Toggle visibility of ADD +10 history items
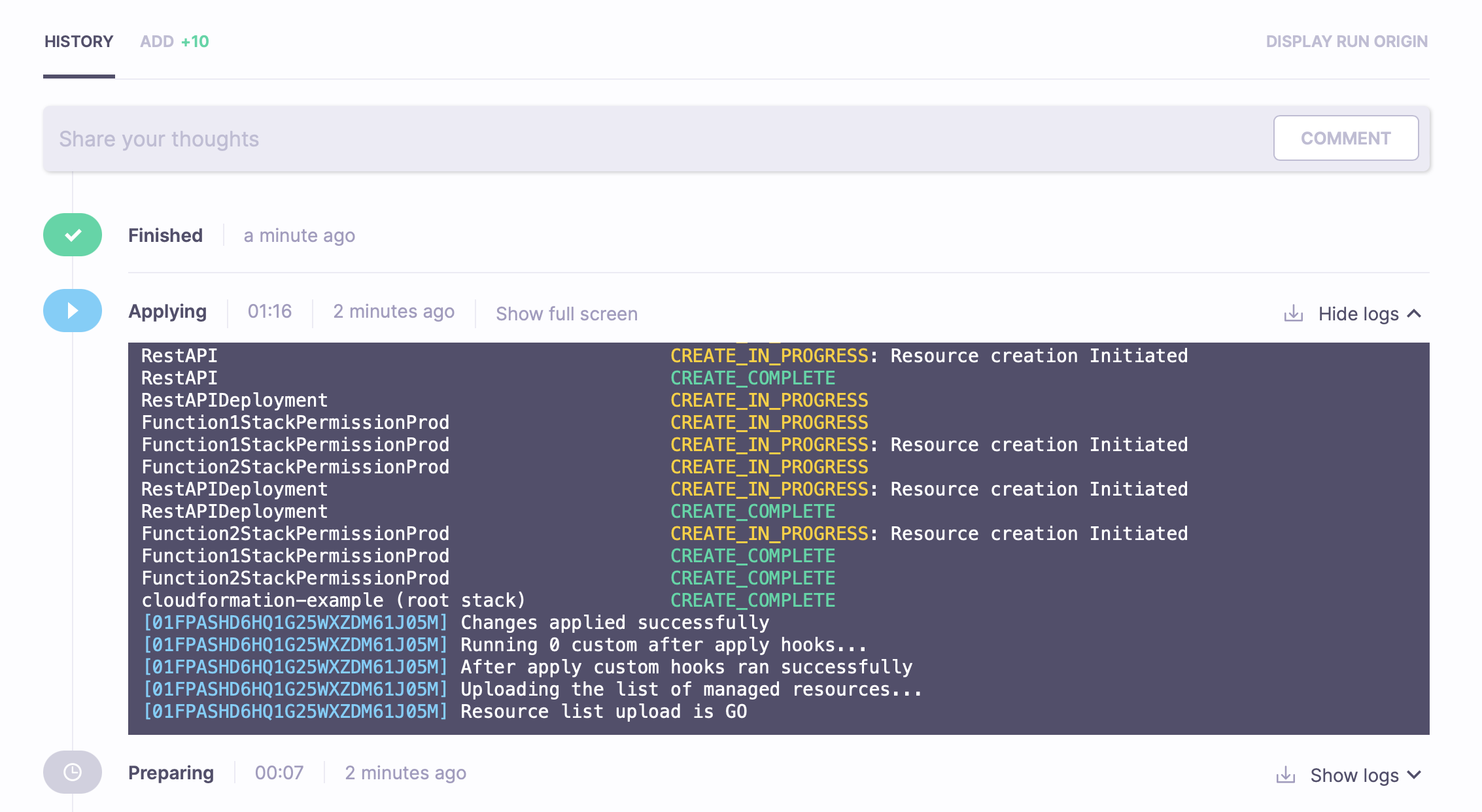The image size is (1482, 812). 175,41
